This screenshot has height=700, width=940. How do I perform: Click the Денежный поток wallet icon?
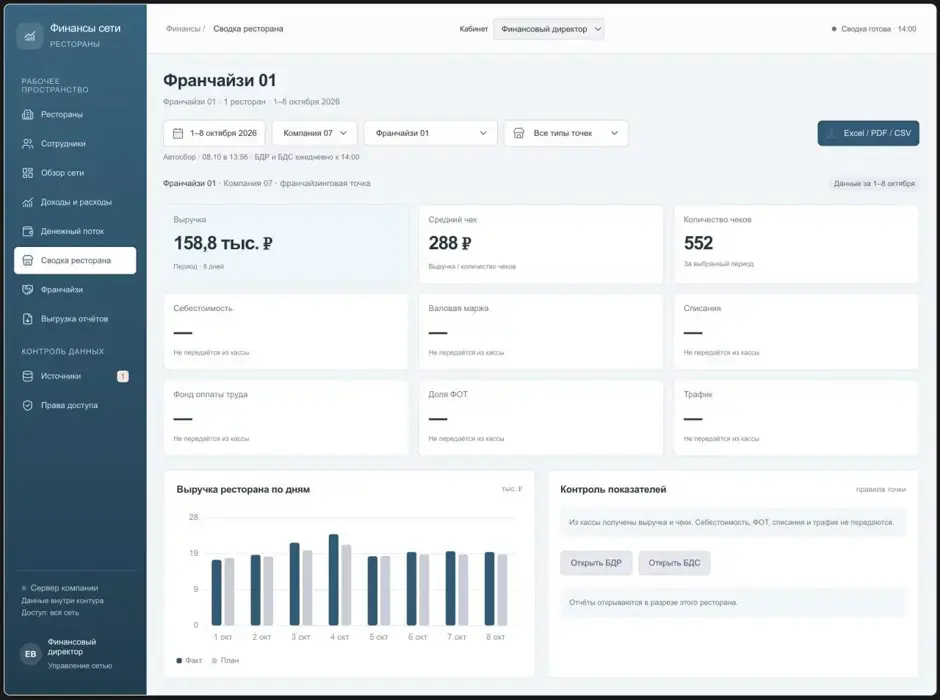[x=28, y=231]
